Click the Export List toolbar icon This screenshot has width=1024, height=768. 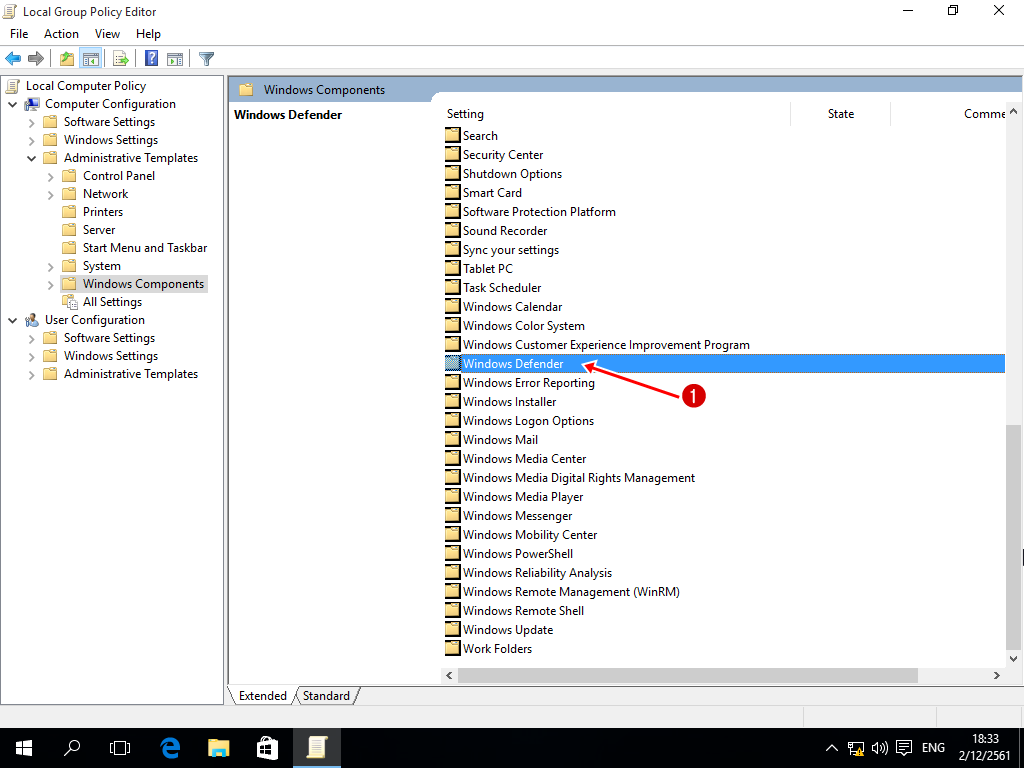point(121,59)
